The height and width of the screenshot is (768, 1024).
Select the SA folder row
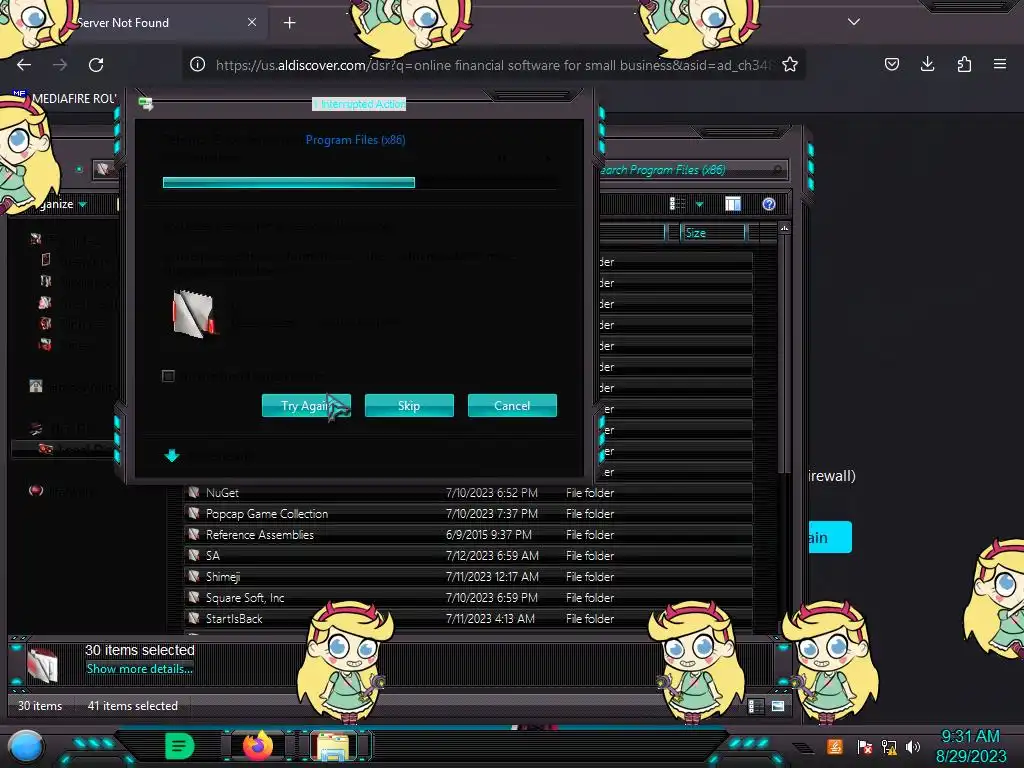(468, 556)
